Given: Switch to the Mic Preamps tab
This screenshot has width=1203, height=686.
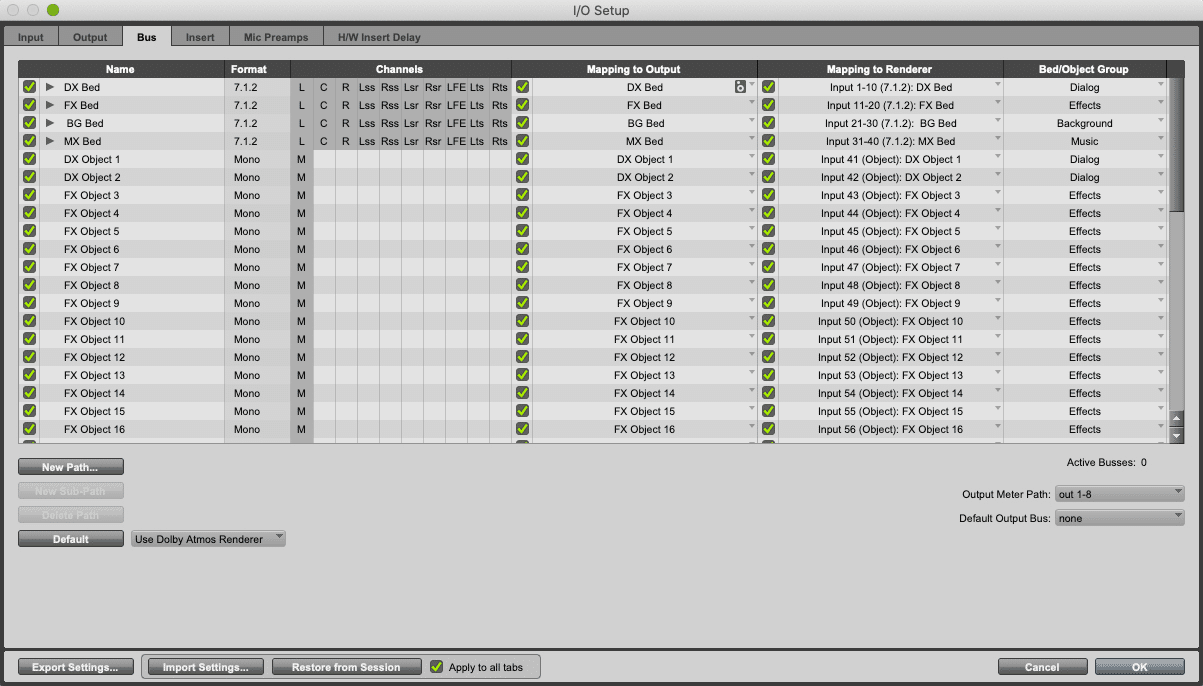Looking at the screenshot, I should tap(276, 37).
